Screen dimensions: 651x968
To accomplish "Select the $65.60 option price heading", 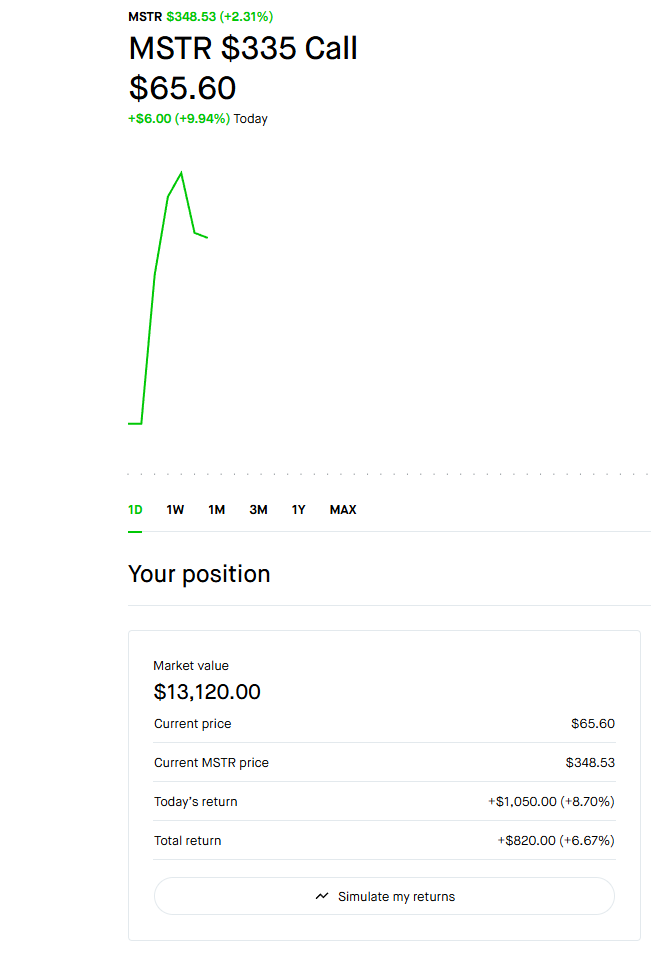I will click(183, 88).
